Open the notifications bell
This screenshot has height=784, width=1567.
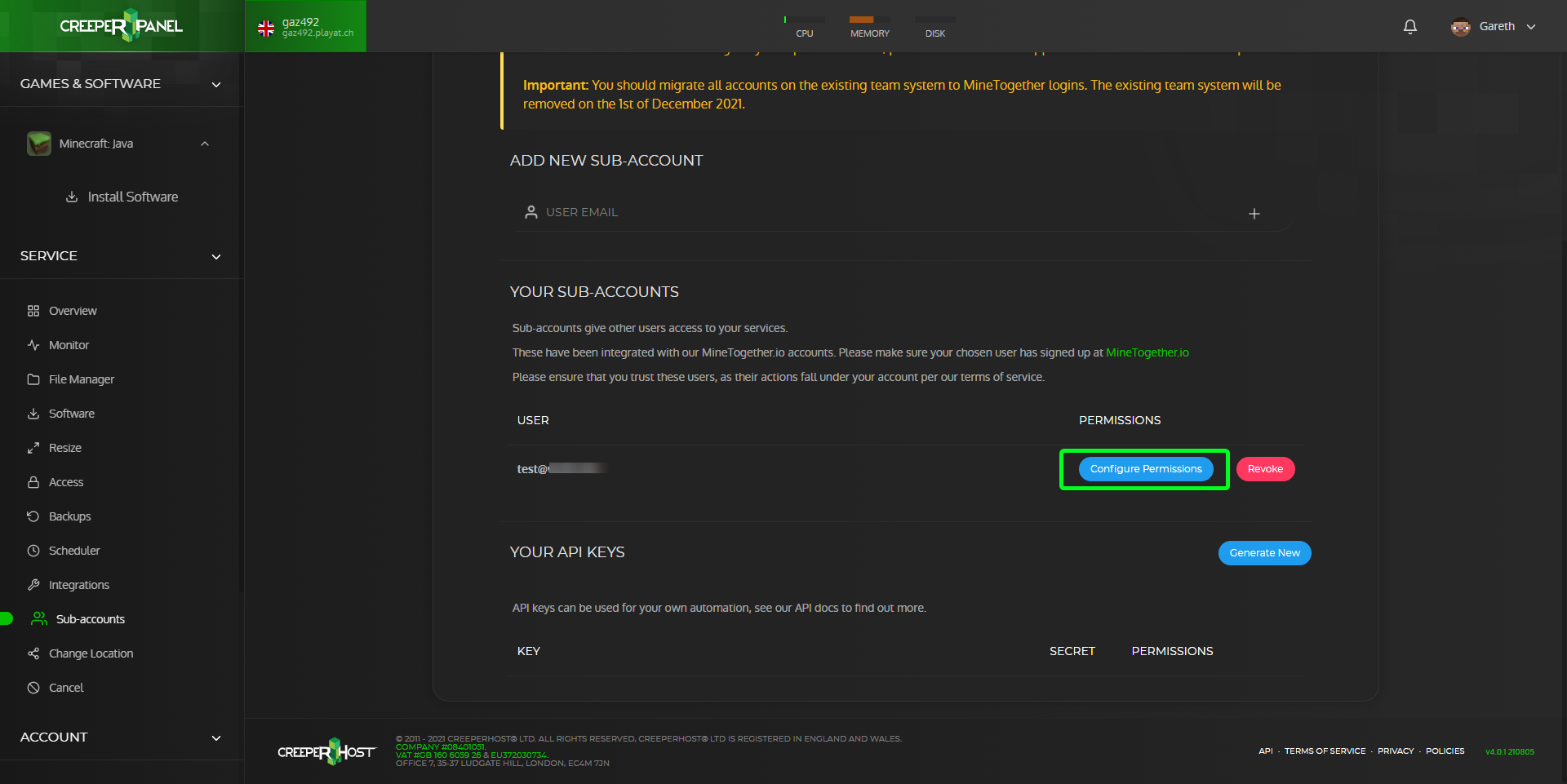pos(1409,26)
